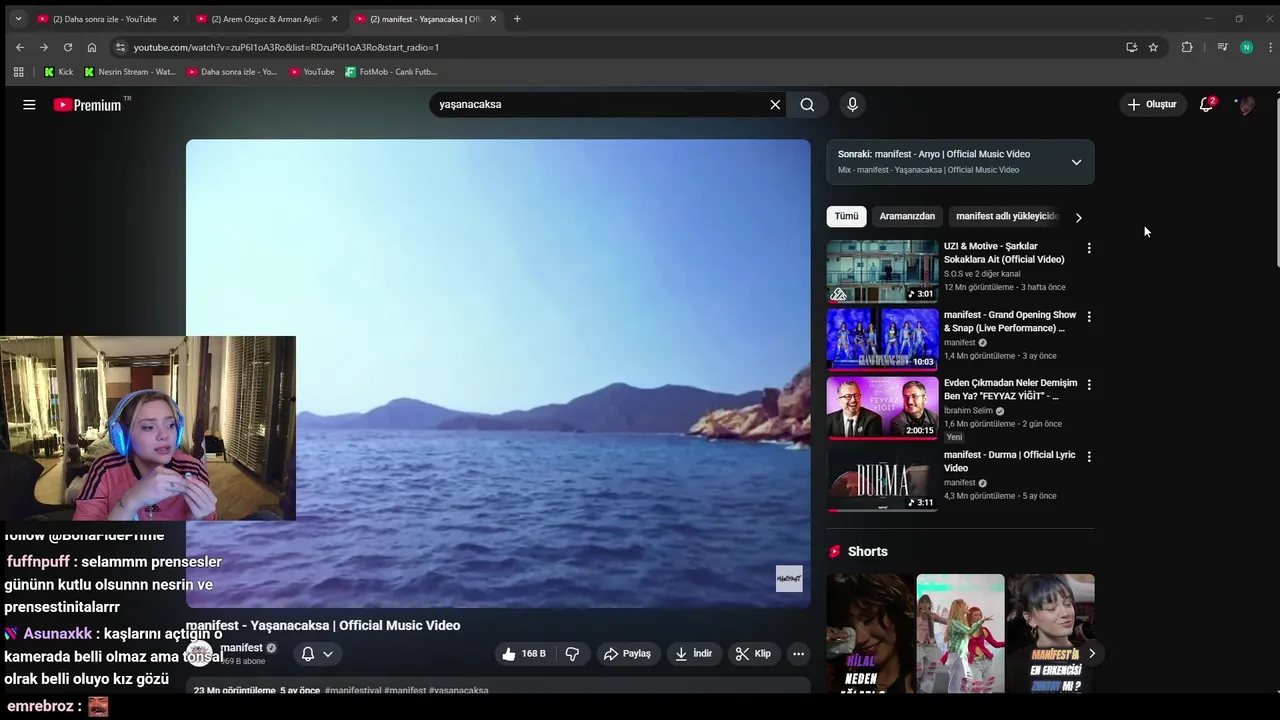Image resolution: width=1280 pixels, height=720 pixels.
Task: Reload the page with refresh icon
Action: (68, 47)
